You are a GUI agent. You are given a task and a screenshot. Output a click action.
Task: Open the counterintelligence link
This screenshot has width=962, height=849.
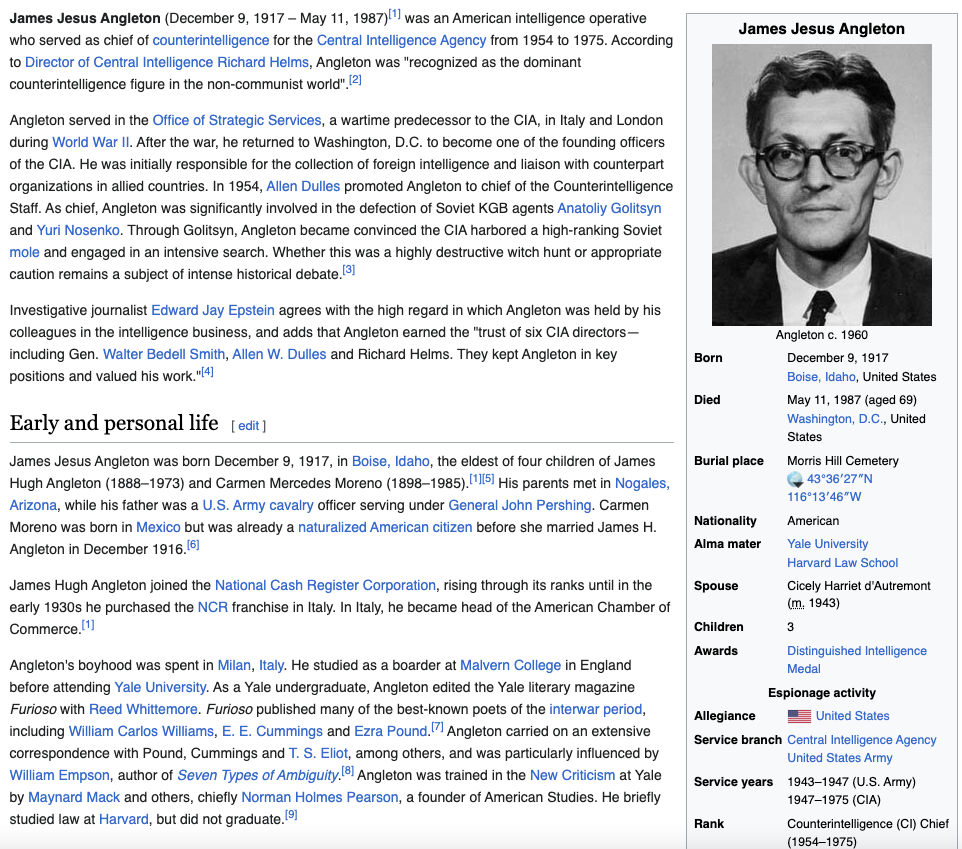coord(210,40)
